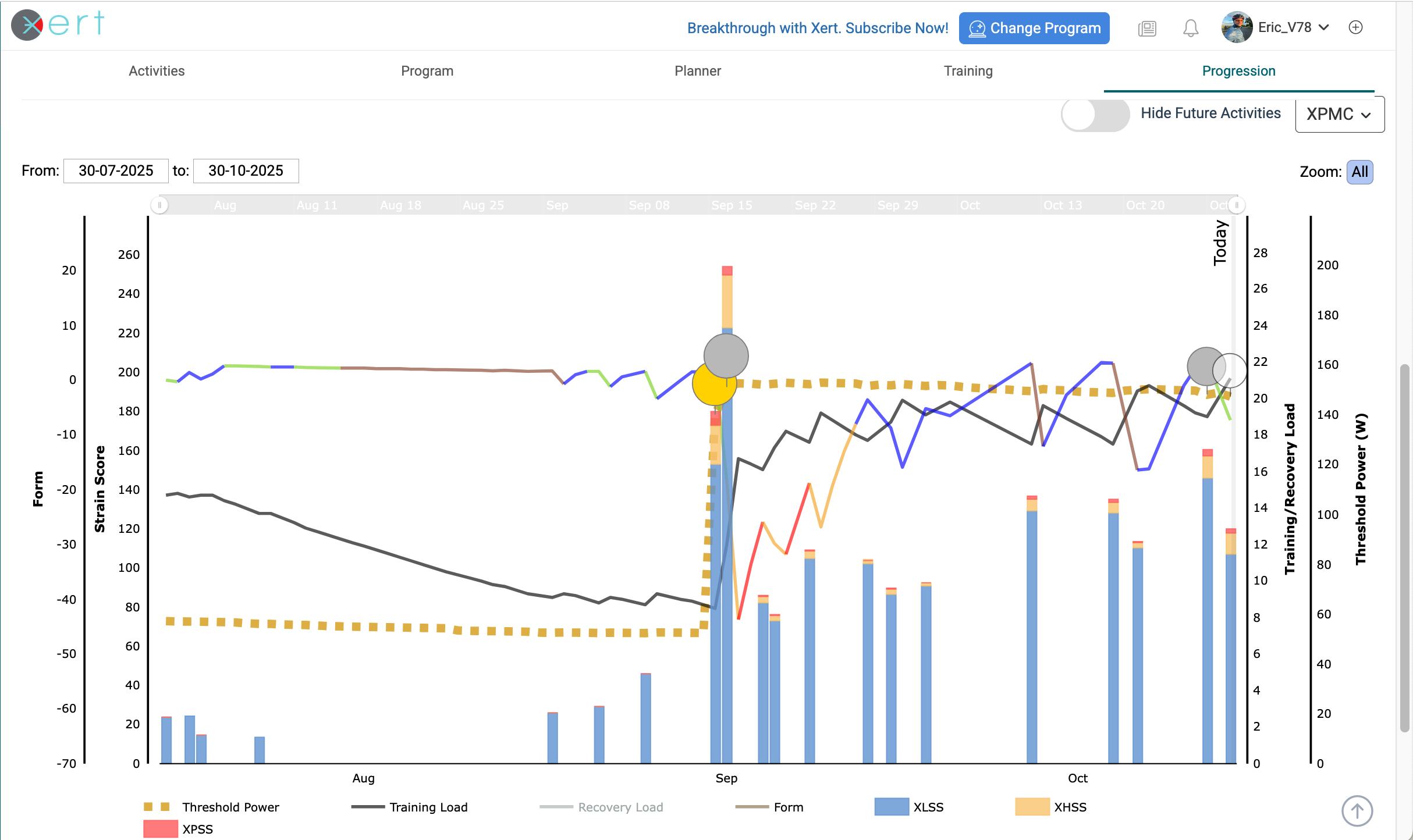
Task: Open the XPMC chart type dropdown
Action: pyautogui.click(x=1339, y=114)
